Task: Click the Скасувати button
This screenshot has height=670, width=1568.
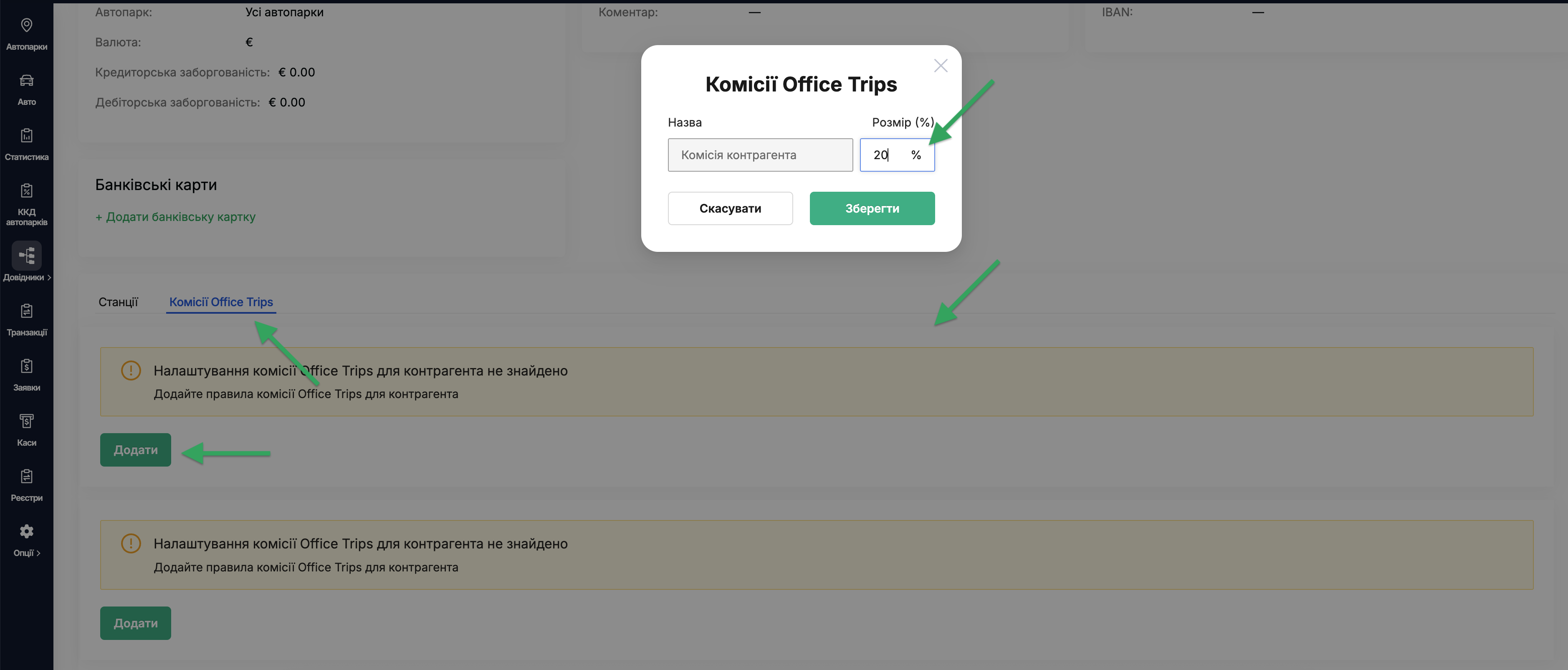Action: [x=730, y=208]
